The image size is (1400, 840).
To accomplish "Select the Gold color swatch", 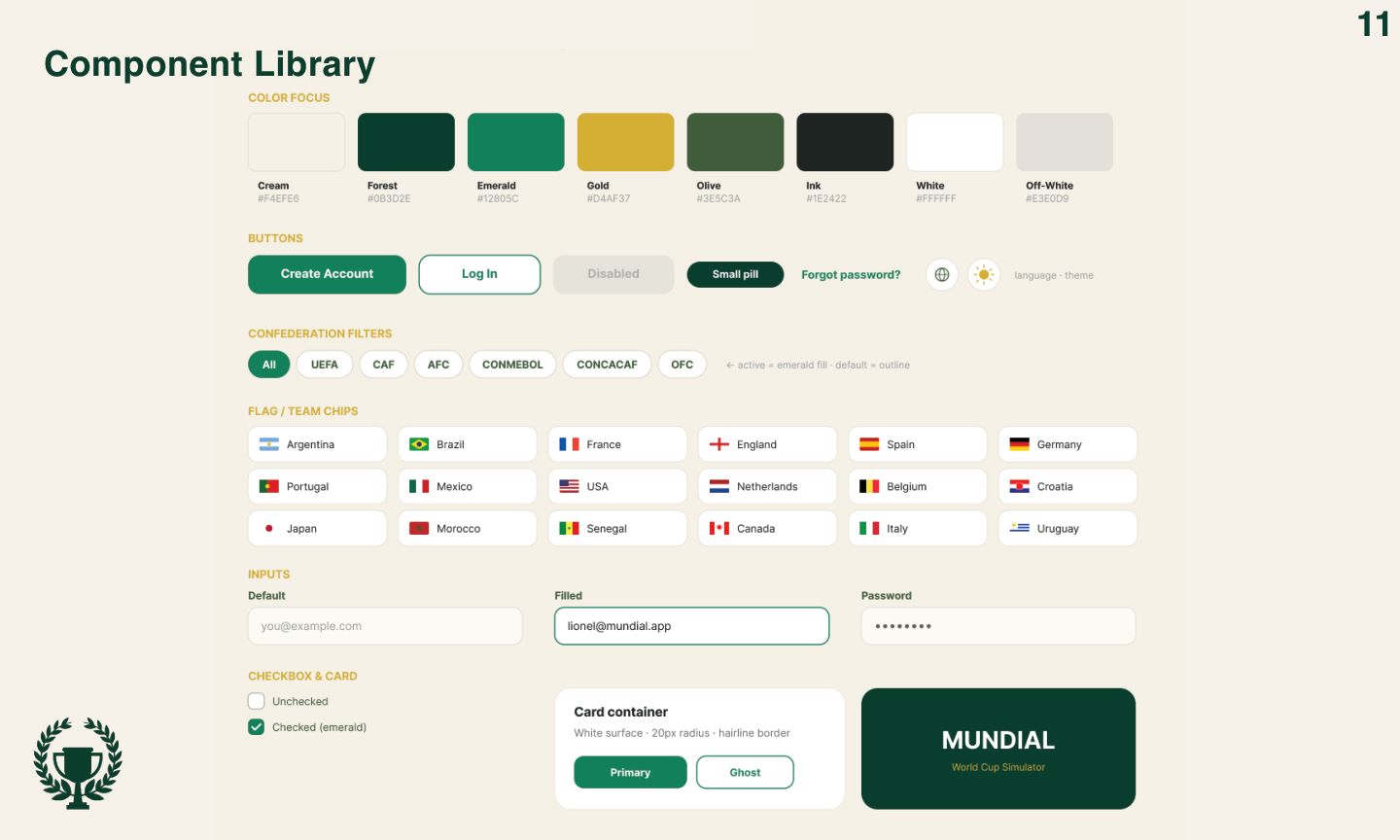I will coord(625,142).
